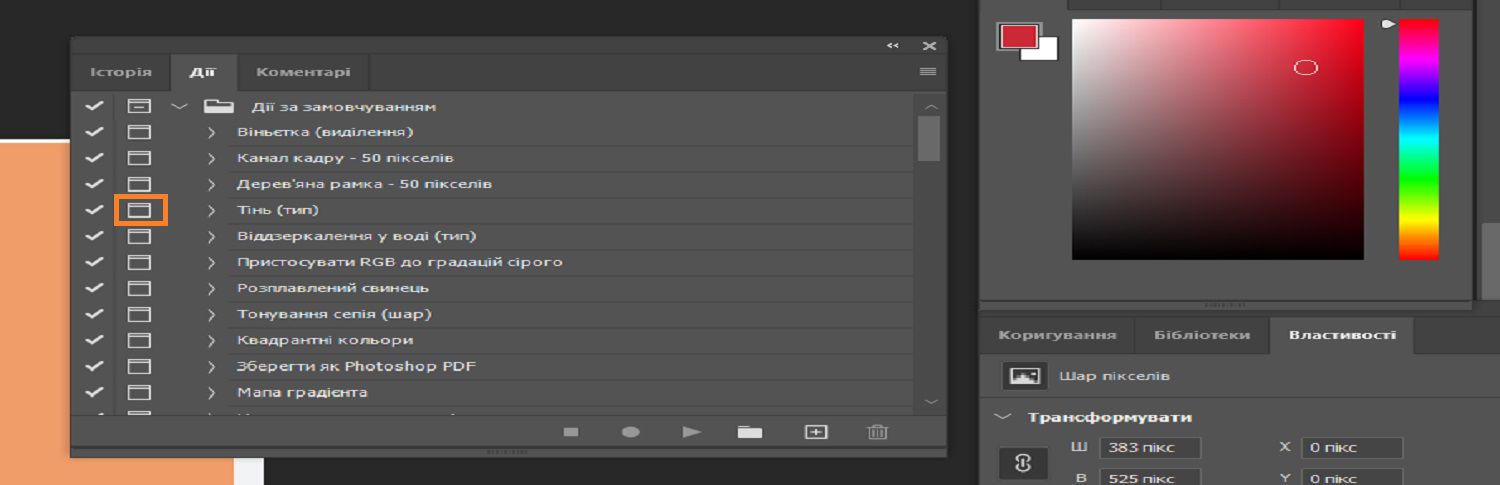Play the selected action
This screenshot has height=485, width=1500.
coord(691,432)
